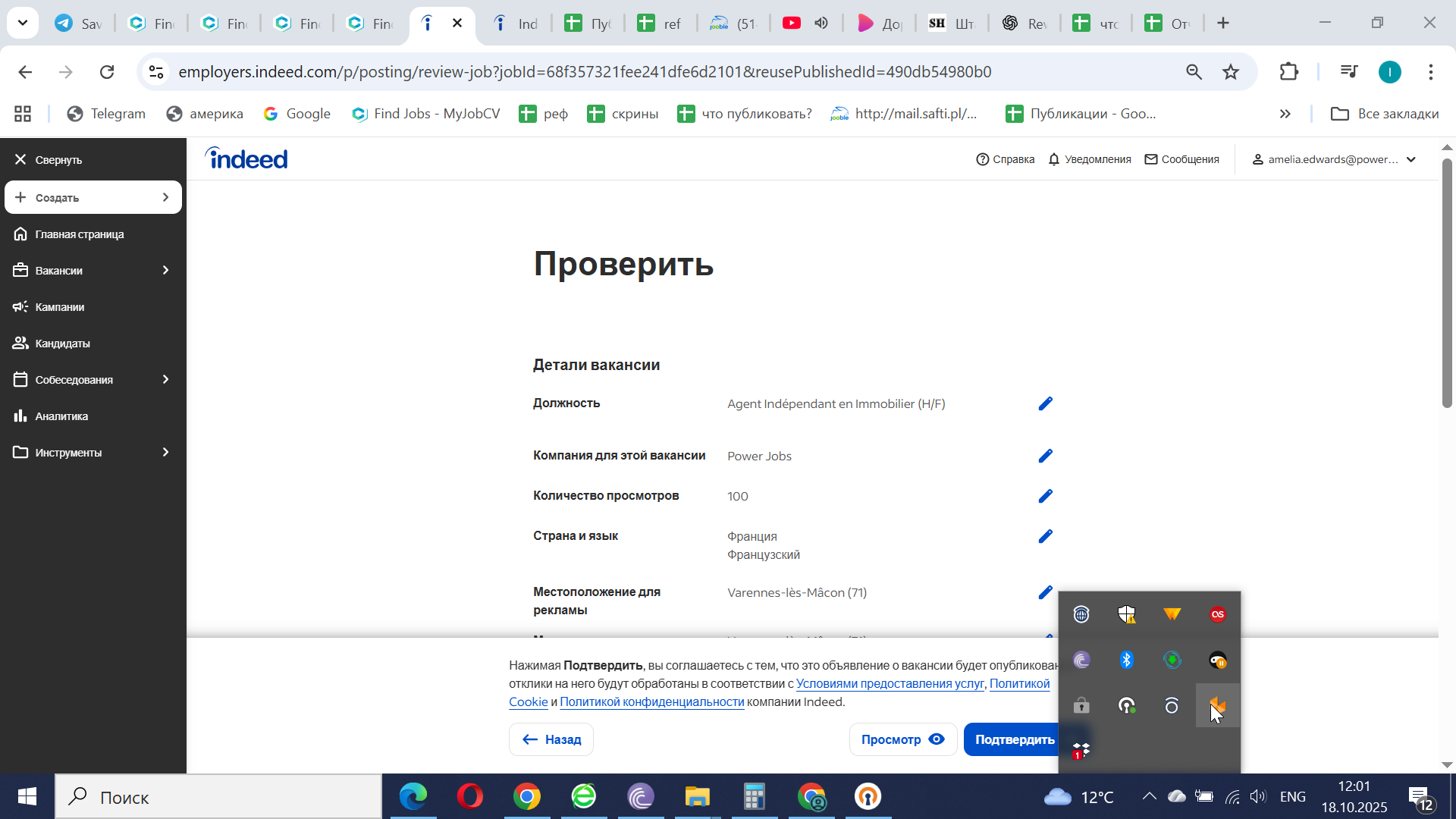This screenshot has width=1456, height=819.
Task: Edit the Должность field with its pencil icon
Action: (x=1045, y=403)
